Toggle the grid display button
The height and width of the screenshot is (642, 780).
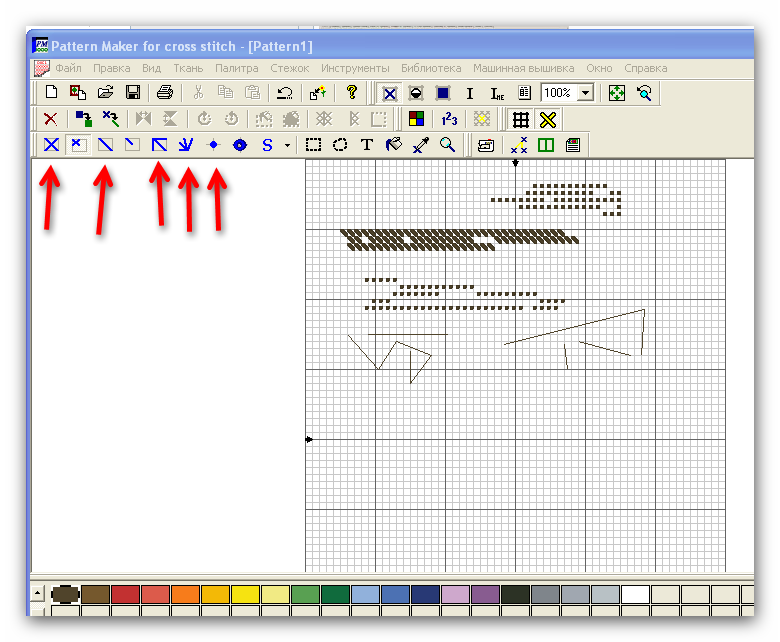coord(520,119)
